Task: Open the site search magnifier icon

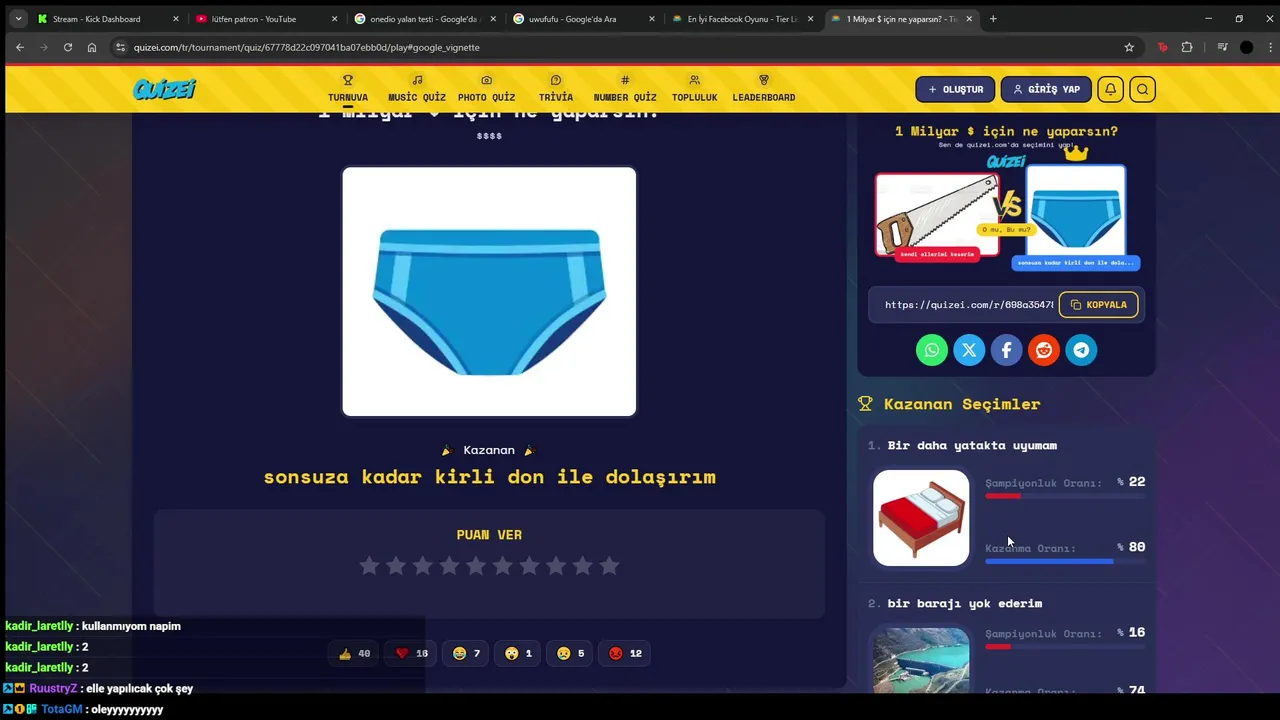Action: click(x=1142, y=89)
